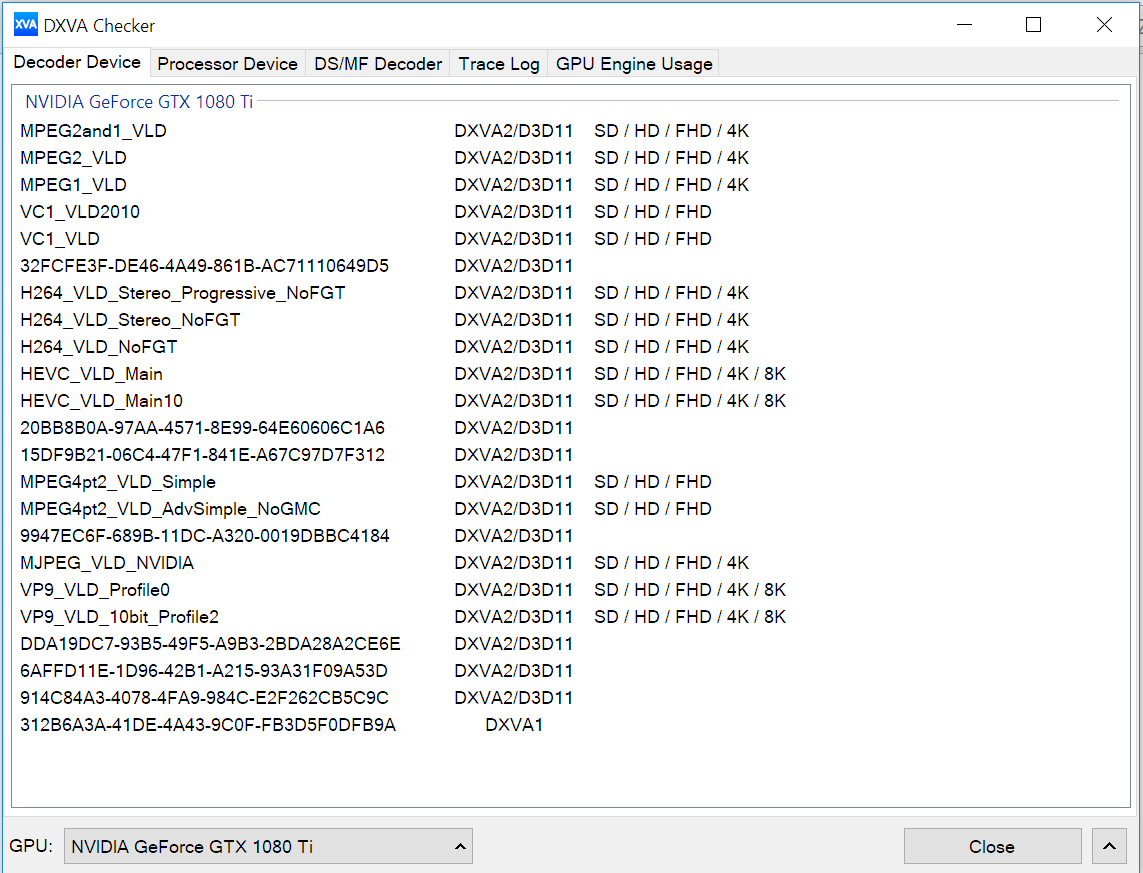Viewport: 1143px width, 873px height.
Task: Open the GPU Engine Usage tab
Action: (633, 63)
